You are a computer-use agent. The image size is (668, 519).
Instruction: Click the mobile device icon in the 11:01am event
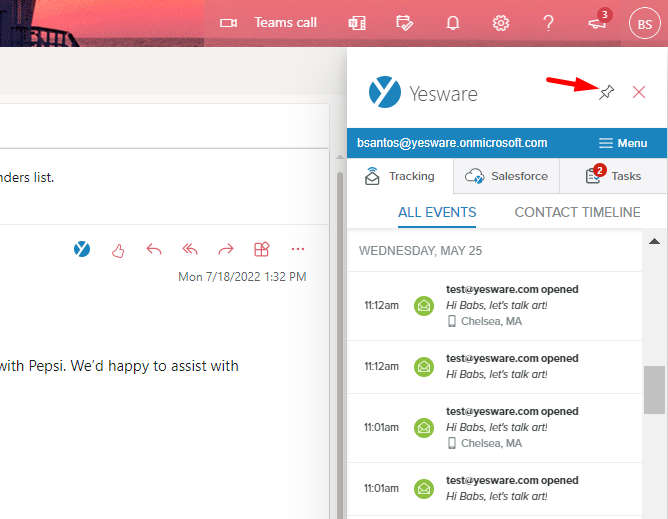(452, 443)
